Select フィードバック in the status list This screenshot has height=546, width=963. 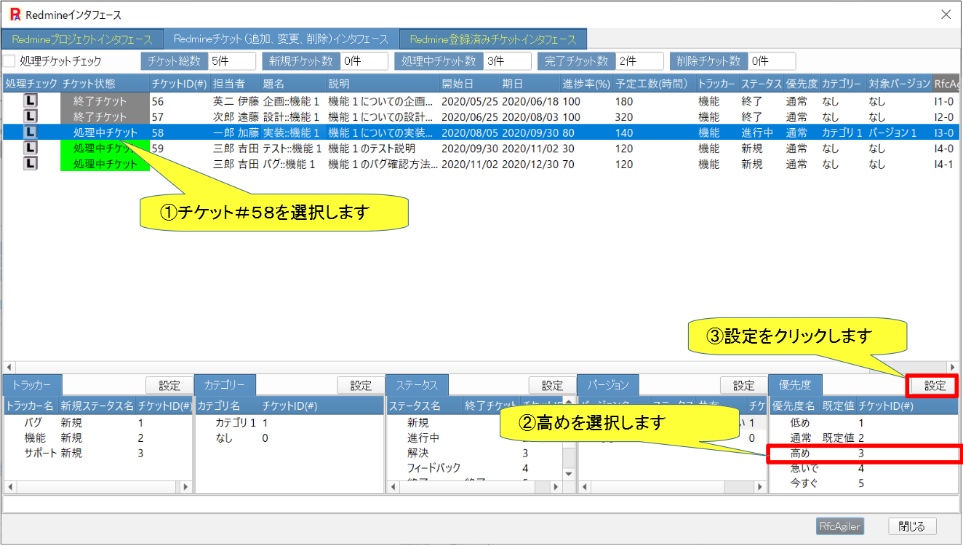tap(475, 468)
